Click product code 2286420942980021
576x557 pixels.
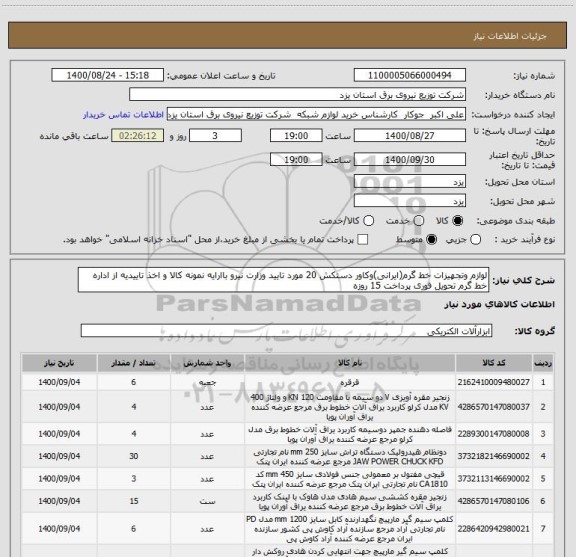click(x=494, y=529)
